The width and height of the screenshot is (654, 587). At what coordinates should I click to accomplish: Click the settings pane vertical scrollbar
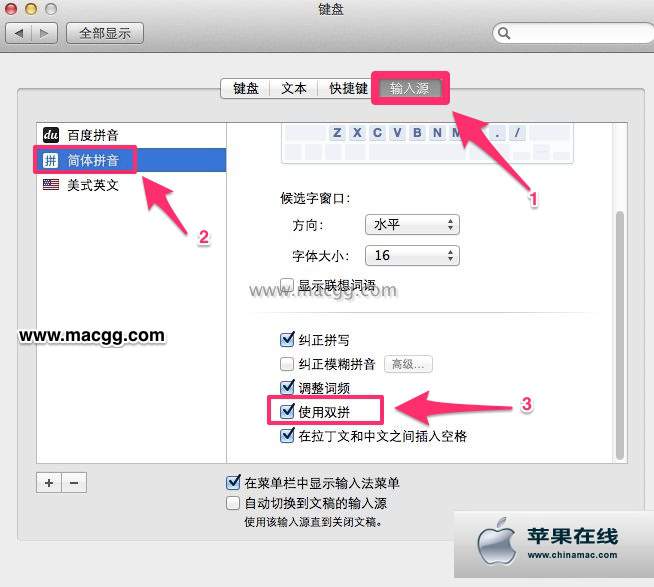620,335
